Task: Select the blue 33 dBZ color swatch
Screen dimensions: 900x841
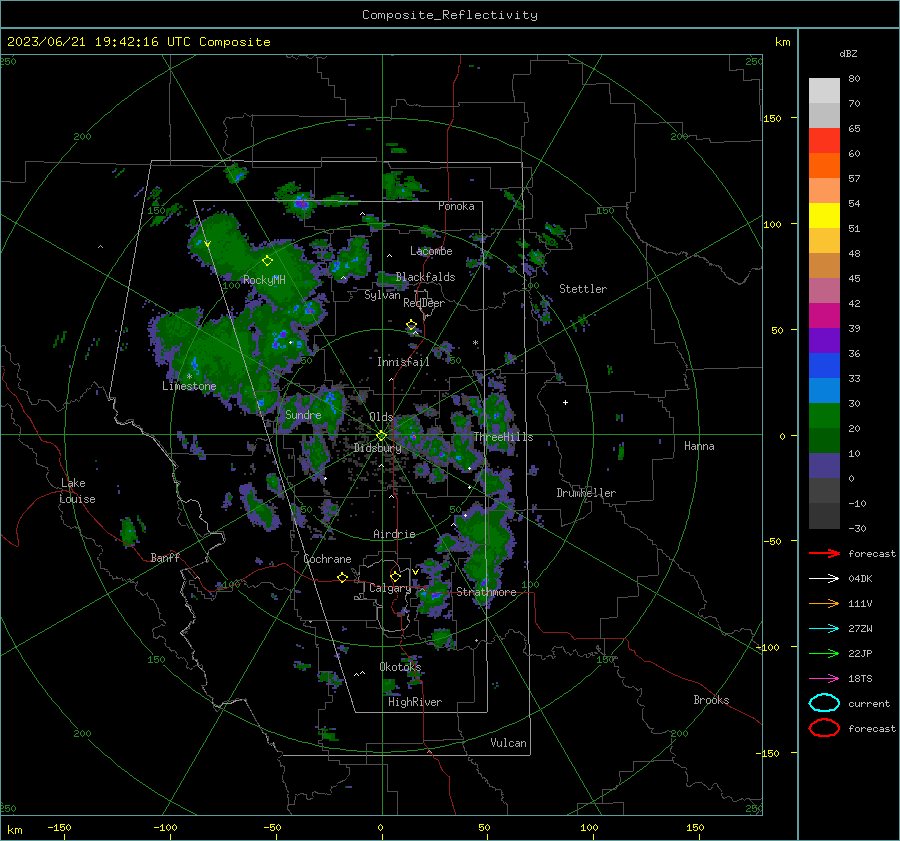Action: (824, 366)
